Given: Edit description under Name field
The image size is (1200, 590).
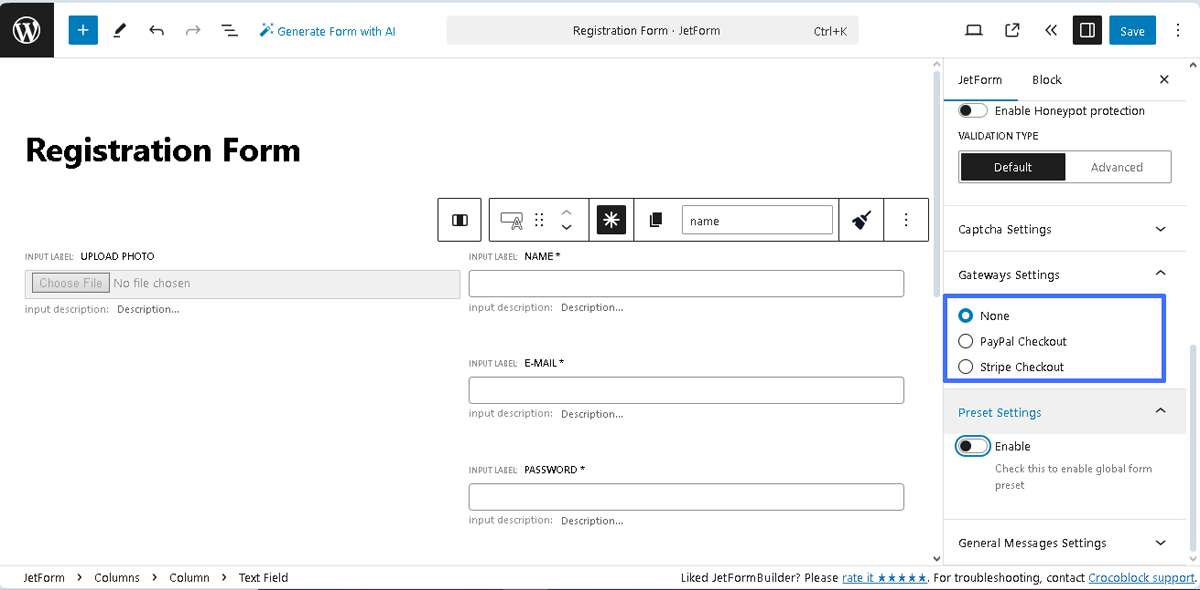Looking at the screenshot, I should 592,308.
